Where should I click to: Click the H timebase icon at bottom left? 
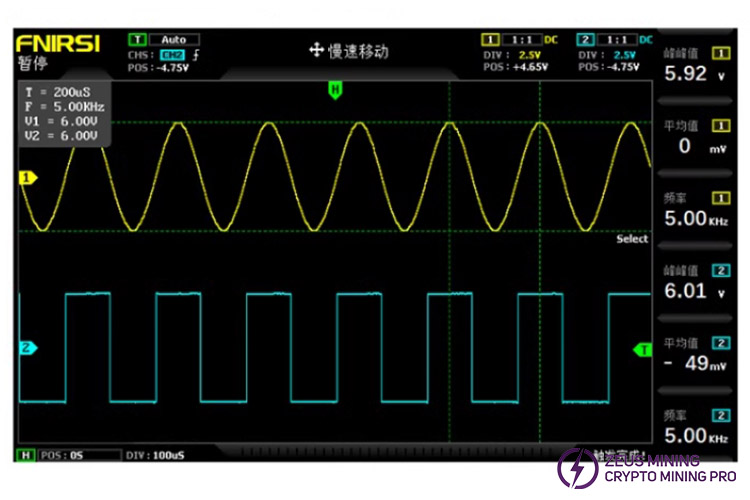(26, 455)
